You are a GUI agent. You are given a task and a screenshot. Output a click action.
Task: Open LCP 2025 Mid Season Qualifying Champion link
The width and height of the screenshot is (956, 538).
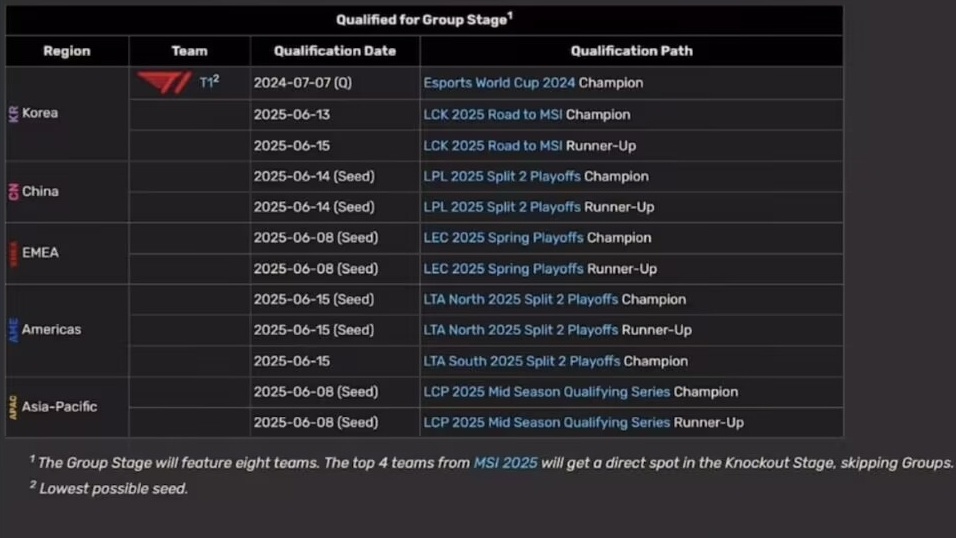(x=546, y=392)
